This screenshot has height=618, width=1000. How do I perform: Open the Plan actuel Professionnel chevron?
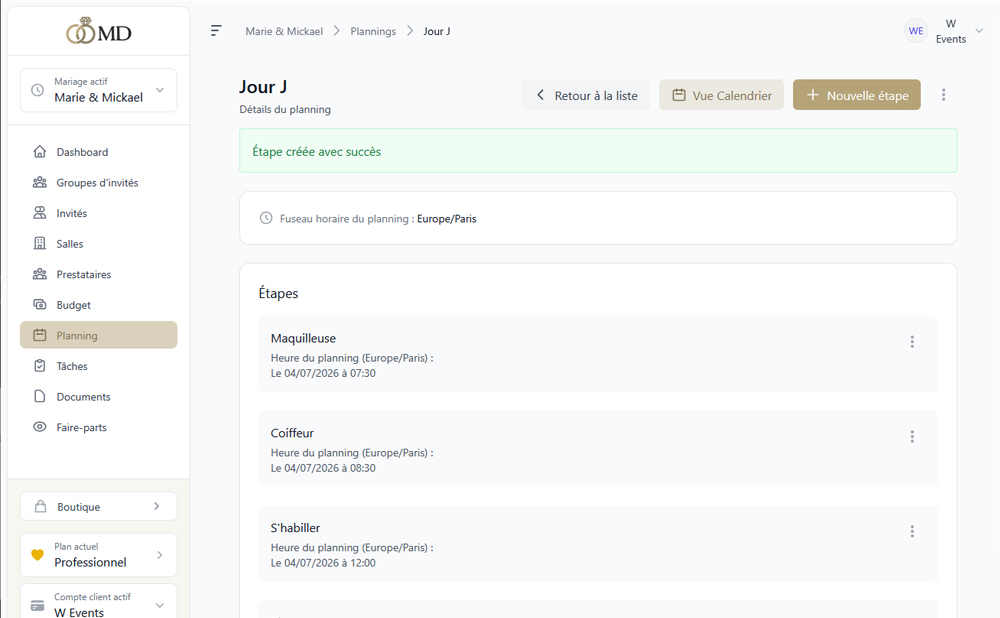coord(159,555)
